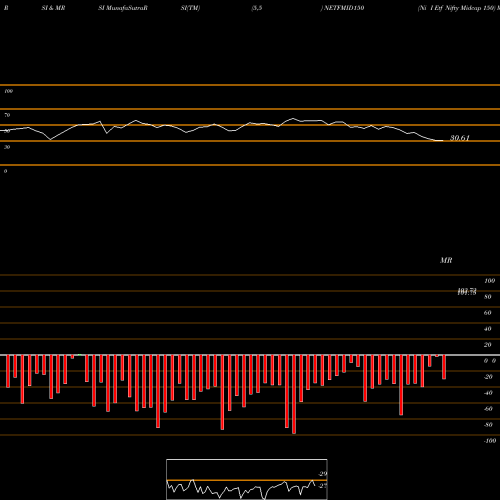Click the current RSI value 30.61
Image resolution: width=500 pixels, height=500 pixels.
pos(460,138)
